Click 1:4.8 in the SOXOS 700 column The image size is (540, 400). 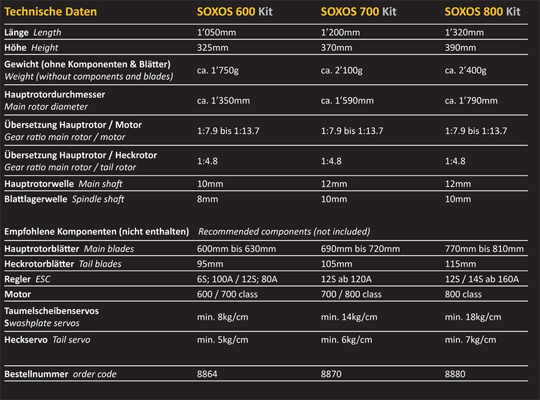tap(331, 161)
